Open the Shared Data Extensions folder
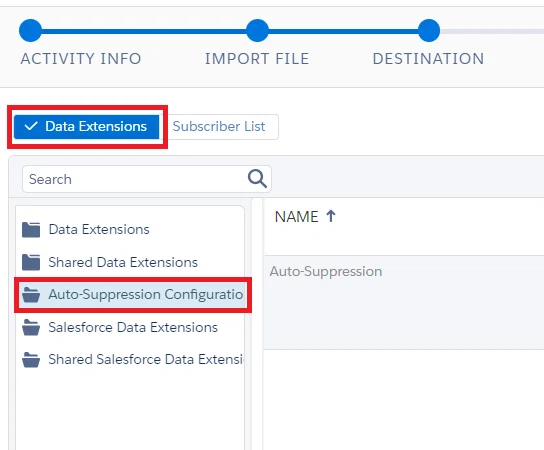Viewport: 544px width, 450px height. click(123, 262)
